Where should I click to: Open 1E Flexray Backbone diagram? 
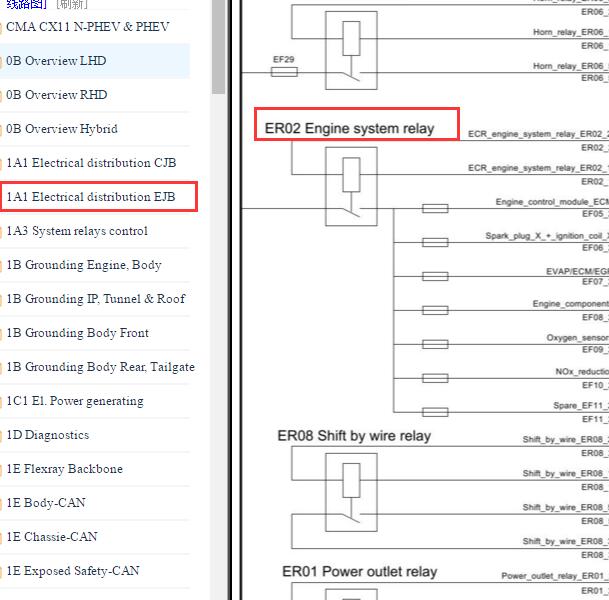click(64, 469)
